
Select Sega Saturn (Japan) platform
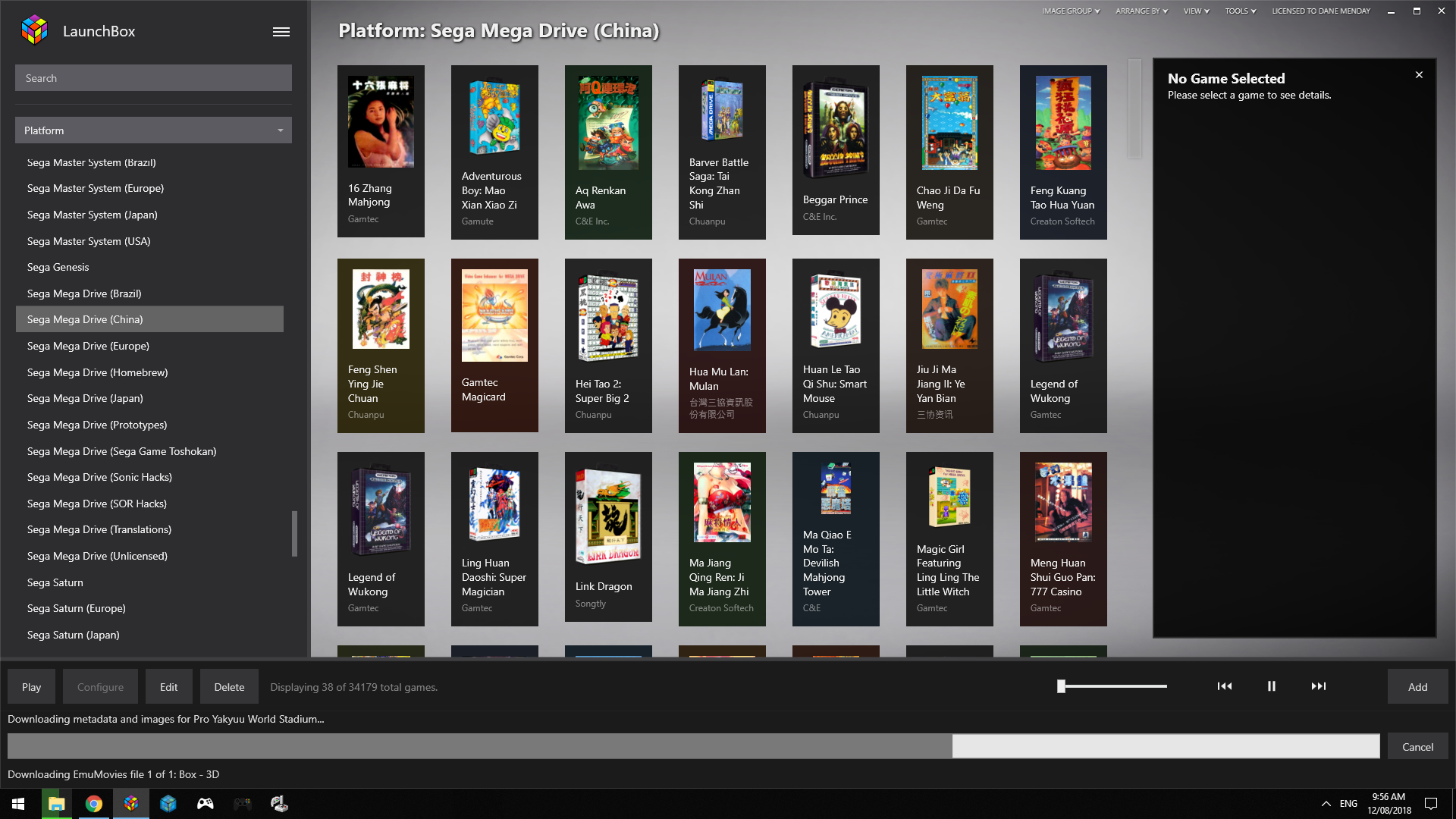point(149,635)
